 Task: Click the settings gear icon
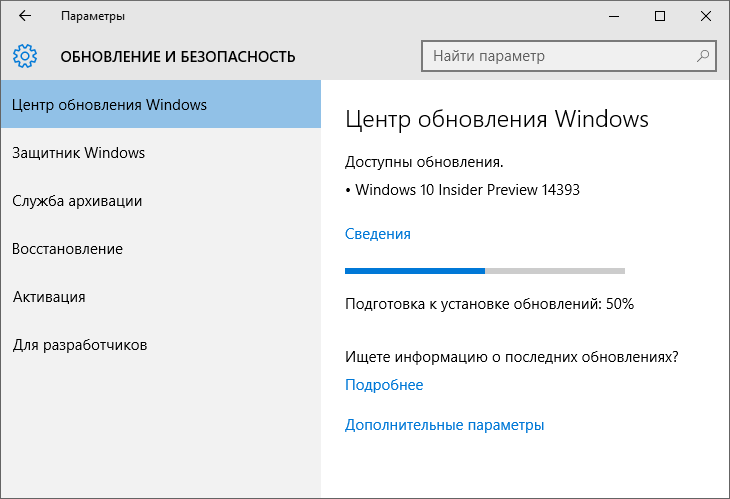pyautogui.click(x=26, y=56)
